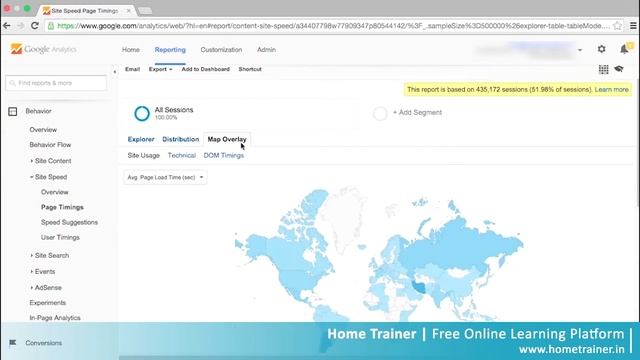Open the Conversions section

coord(44,343)
